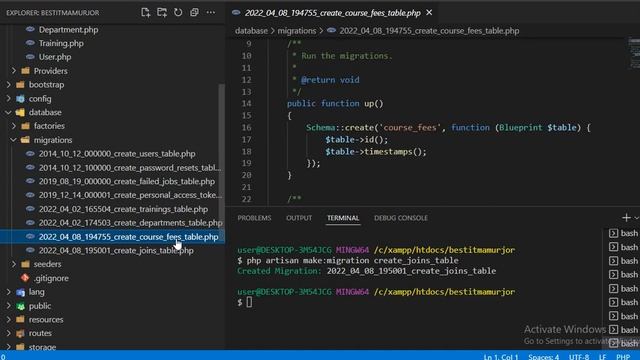640x360 pixels.
Task: Open Training.php file
Action: (61, 43)
